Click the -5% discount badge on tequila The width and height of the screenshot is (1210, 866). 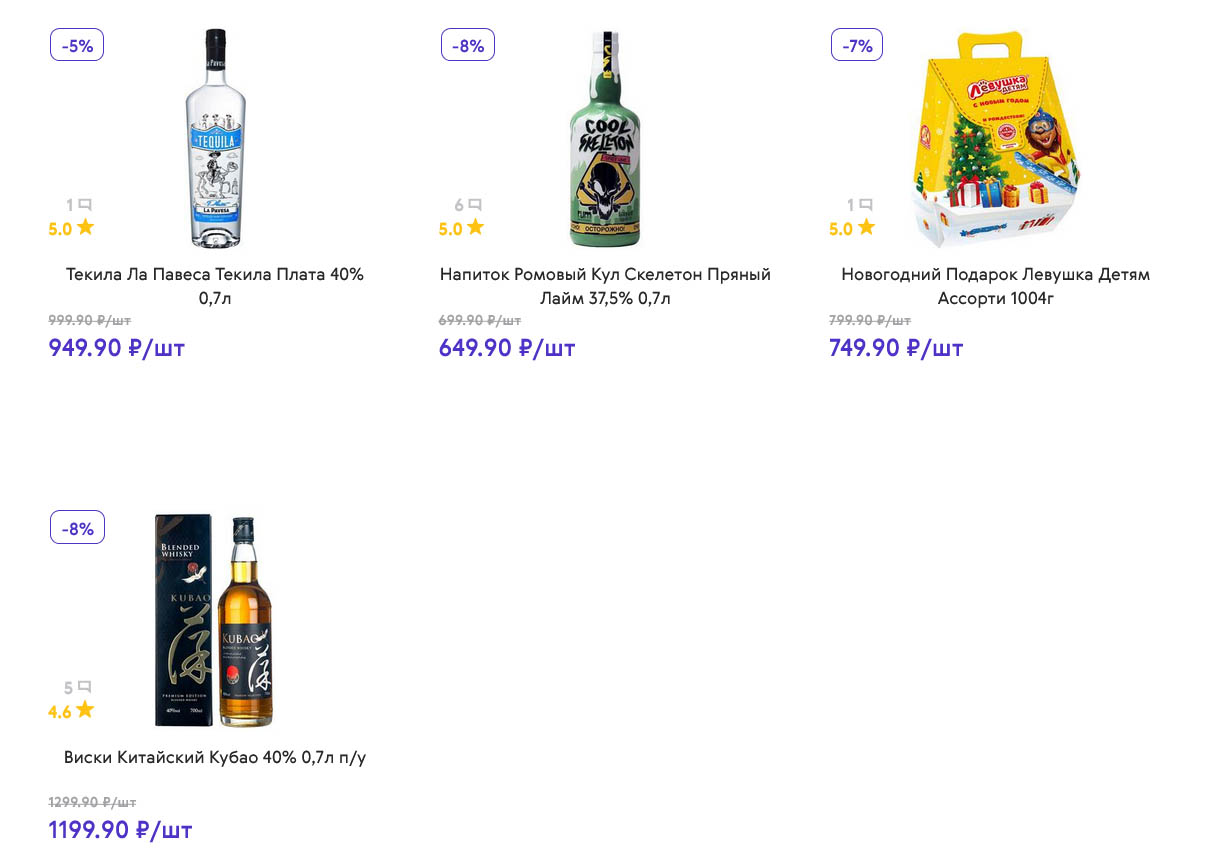point(77,45)
